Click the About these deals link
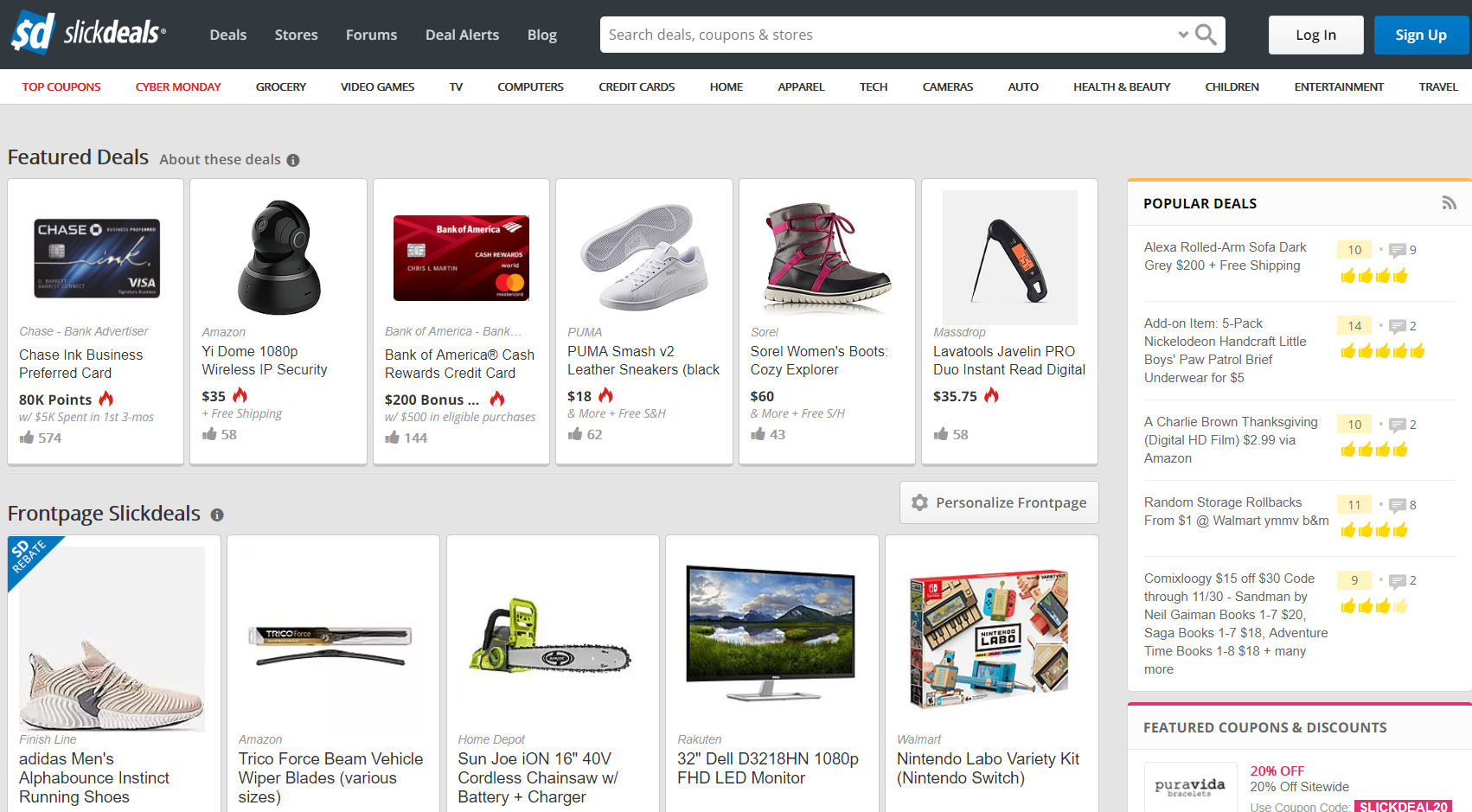1472x812 pixels. (x=221, y=159)
